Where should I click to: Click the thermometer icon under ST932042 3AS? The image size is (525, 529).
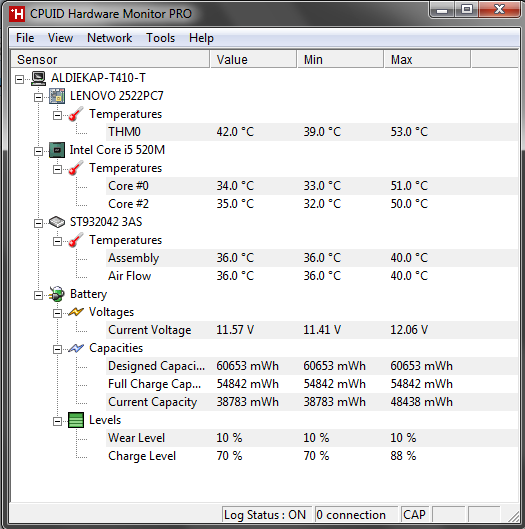click(76, 240)
